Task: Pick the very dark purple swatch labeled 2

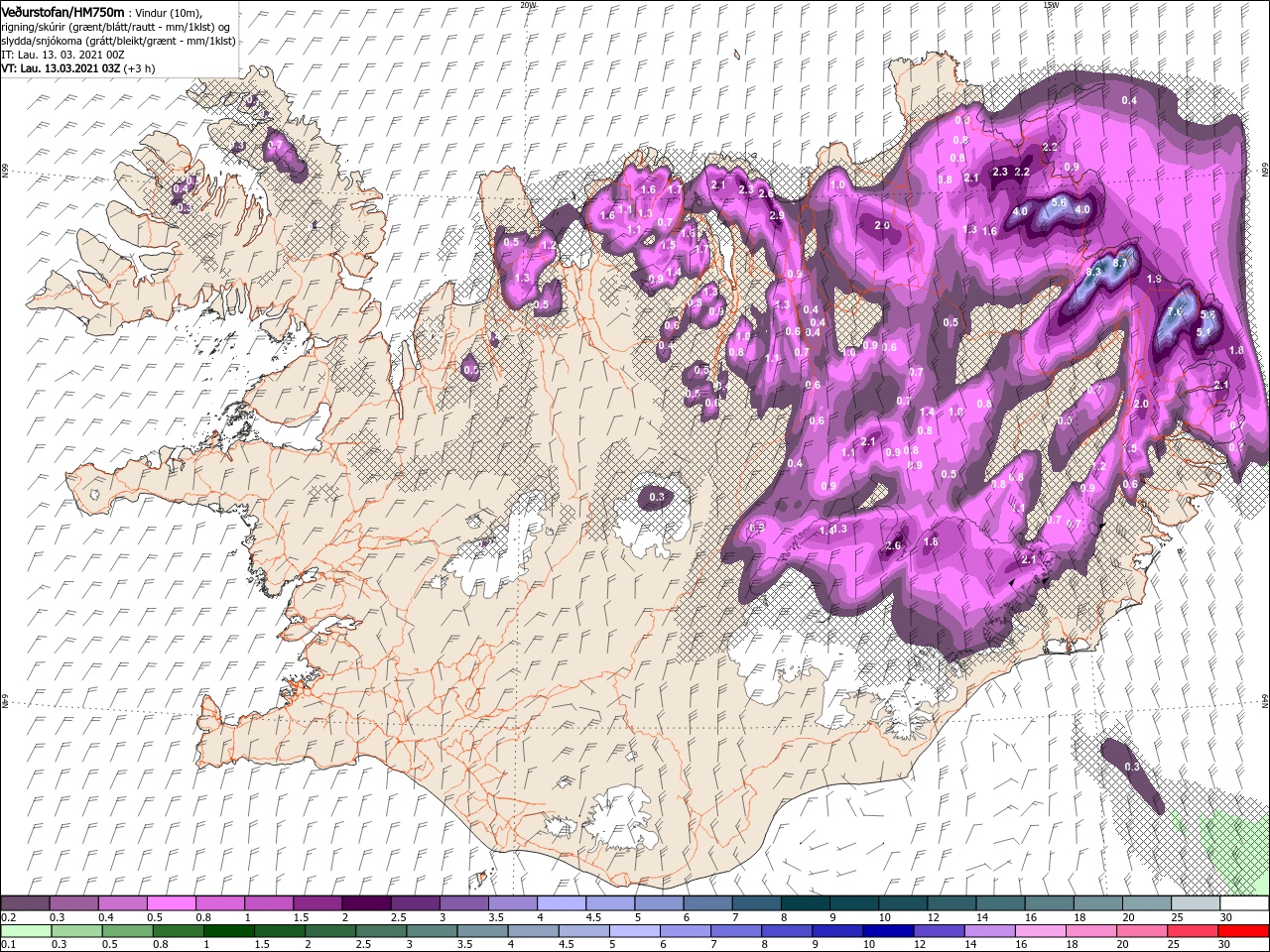Action: 366,903
